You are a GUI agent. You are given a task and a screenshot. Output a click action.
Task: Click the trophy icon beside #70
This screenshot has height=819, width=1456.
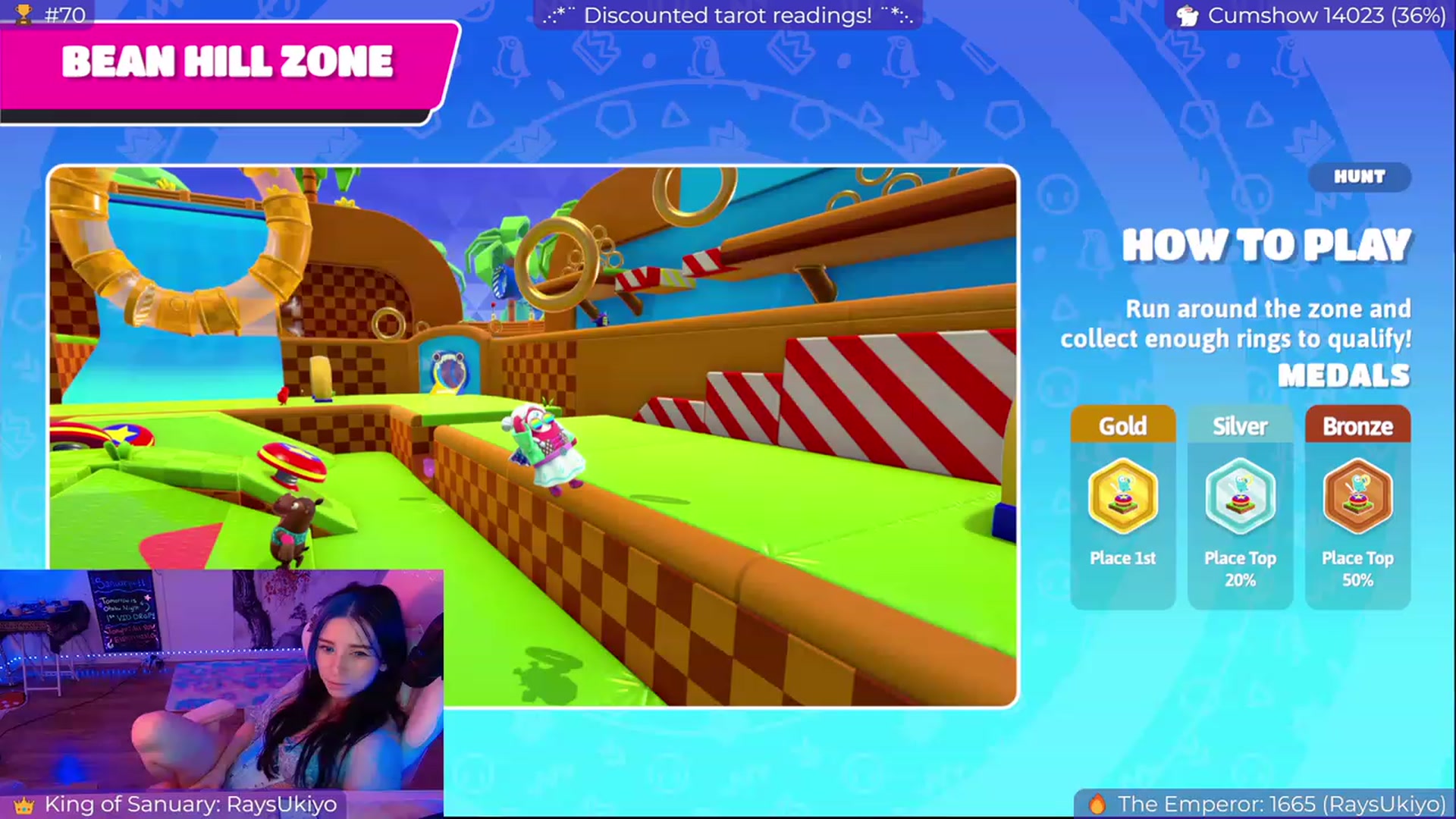click(24, 14)
